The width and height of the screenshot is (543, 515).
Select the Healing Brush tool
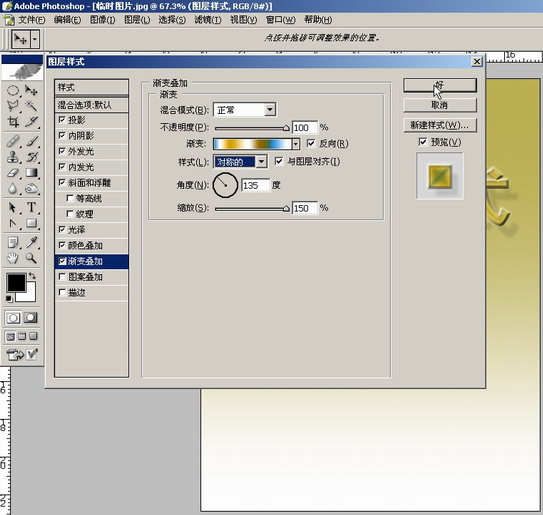click(13, 141)
